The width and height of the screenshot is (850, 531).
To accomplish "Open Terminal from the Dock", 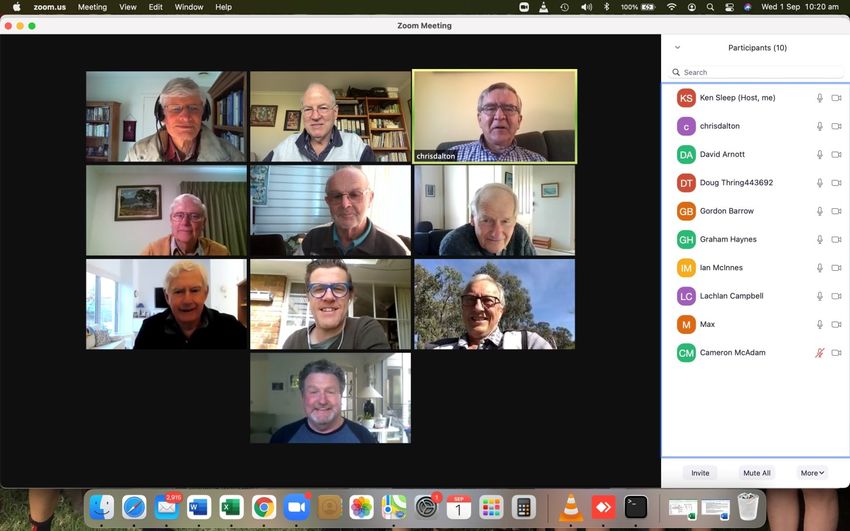I will click(636, 507).
